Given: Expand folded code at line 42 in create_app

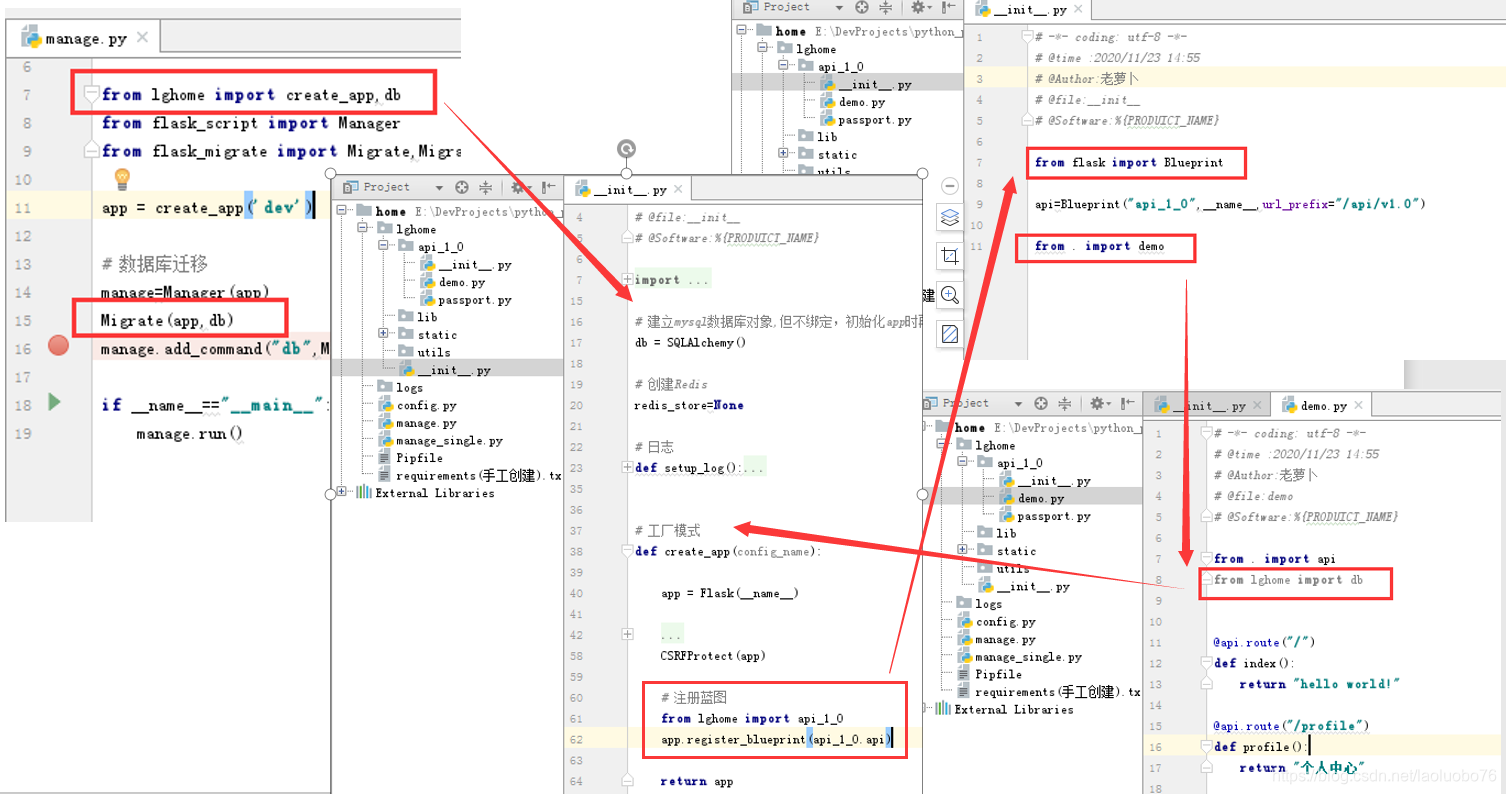Looking at the screenshot, I should 627,634.
